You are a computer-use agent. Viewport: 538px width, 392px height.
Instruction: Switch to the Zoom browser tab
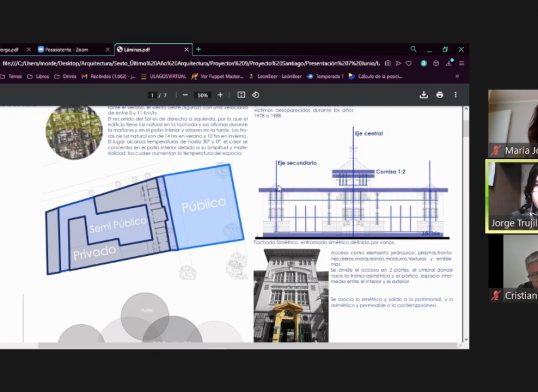click(74, 50)
